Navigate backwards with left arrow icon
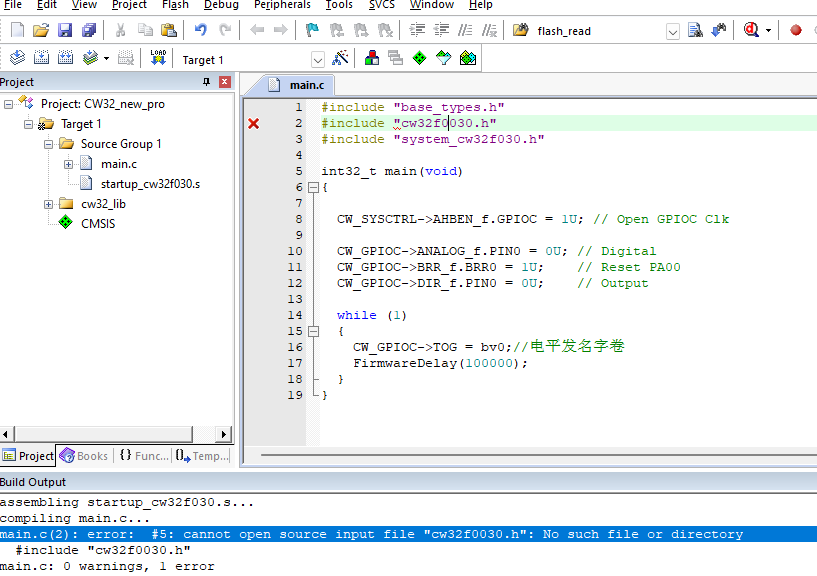 pos(257,30)
